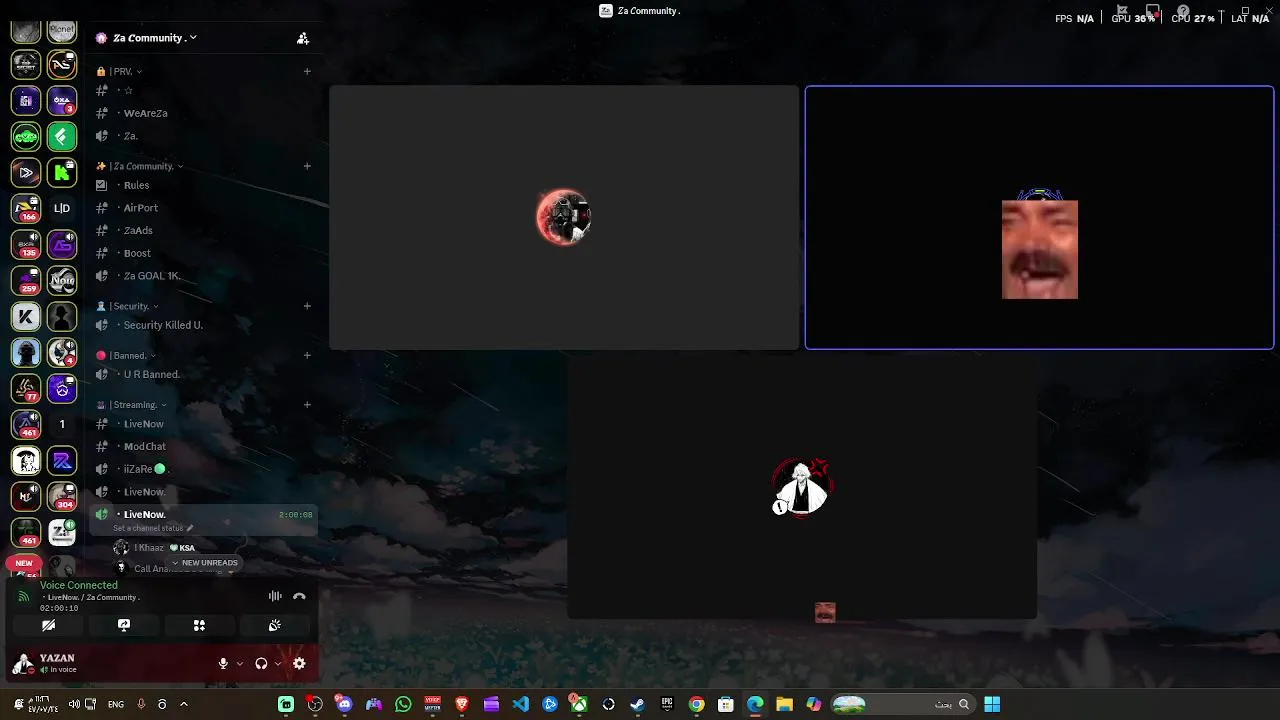Open the soundboard

click(x=275, y=625)
